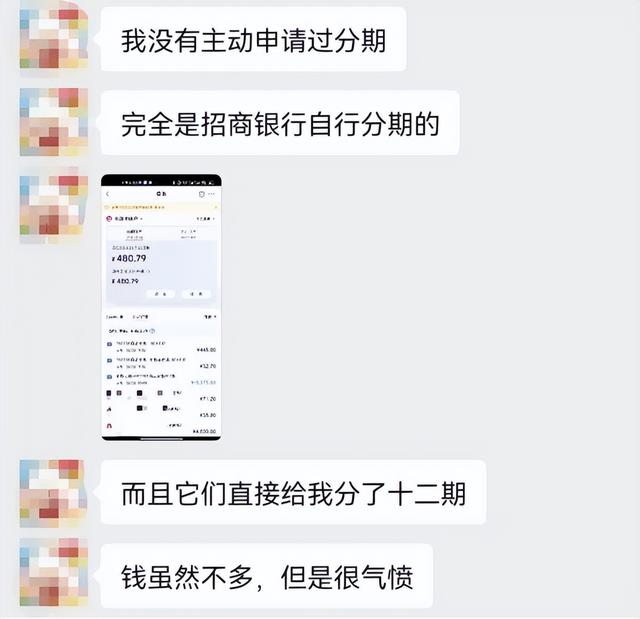Expand the top-right selector in the account row
Viewport: 640px width, 619px height.
205,219
